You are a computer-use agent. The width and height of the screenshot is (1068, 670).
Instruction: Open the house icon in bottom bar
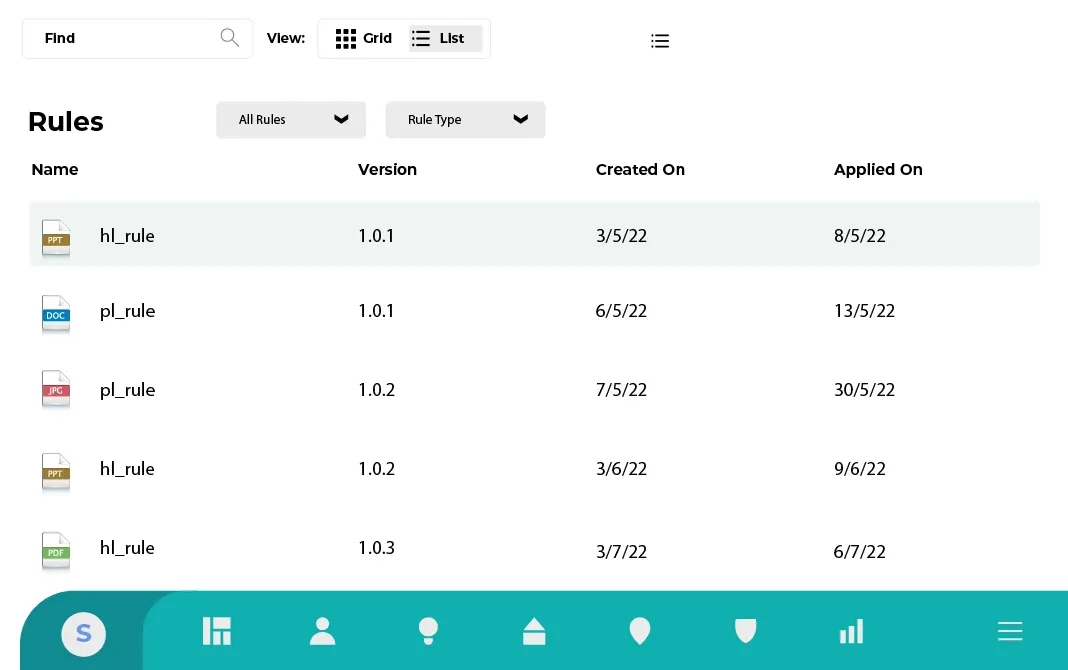[534, 631]
